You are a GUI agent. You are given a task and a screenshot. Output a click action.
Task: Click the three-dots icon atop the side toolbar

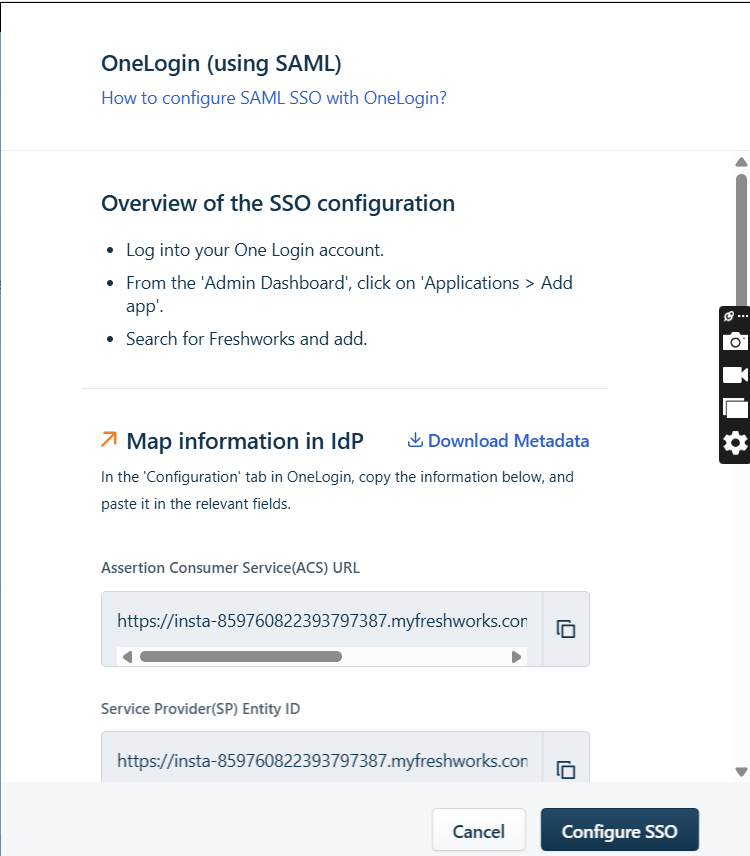743,316
